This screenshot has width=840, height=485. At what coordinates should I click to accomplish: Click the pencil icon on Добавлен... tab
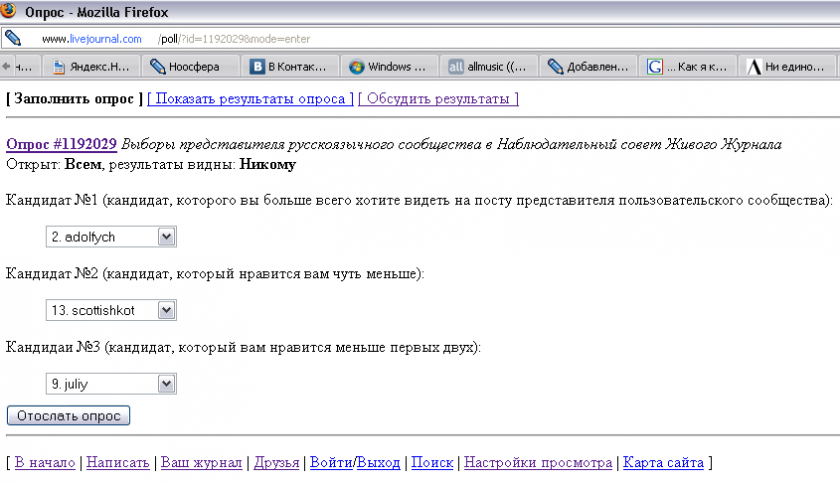coord(556,66)
